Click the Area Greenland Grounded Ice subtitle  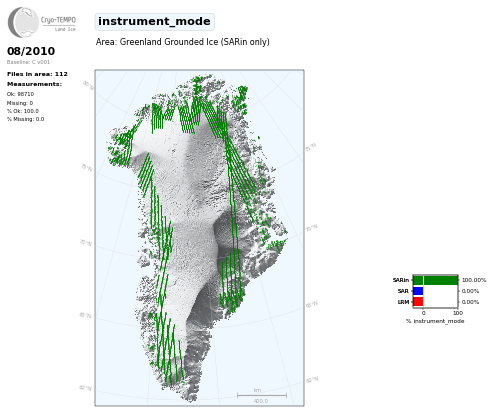183,42
